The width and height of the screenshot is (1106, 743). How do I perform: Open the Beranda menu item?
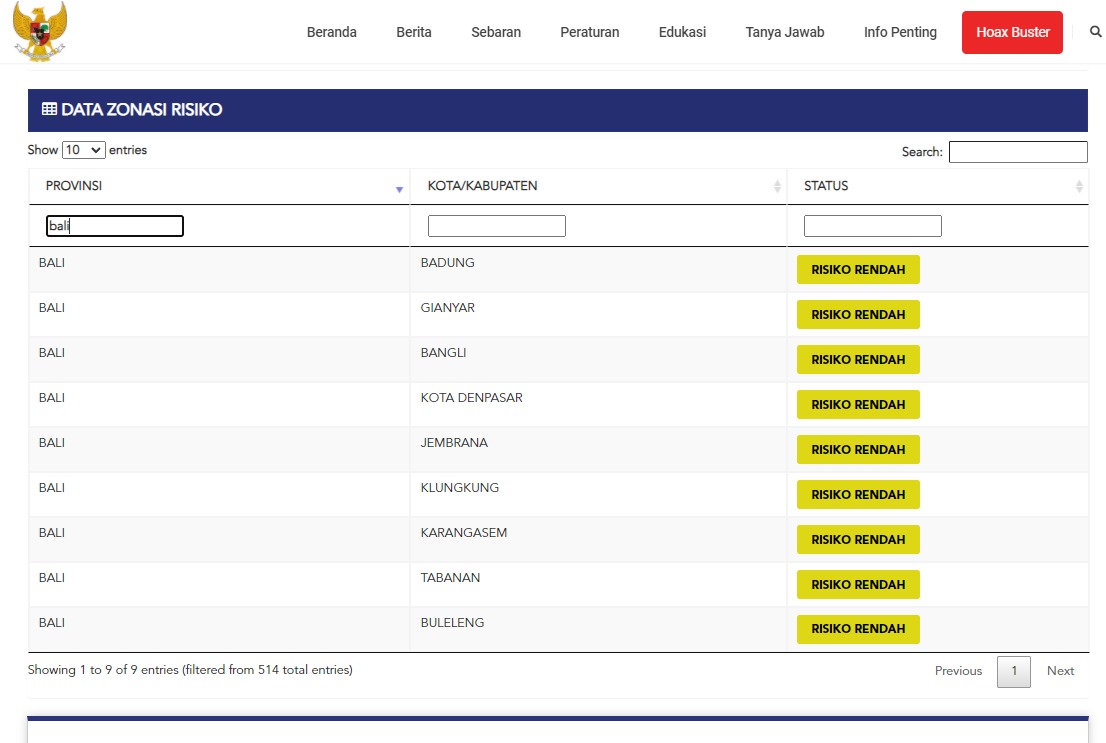pos(331,32)
